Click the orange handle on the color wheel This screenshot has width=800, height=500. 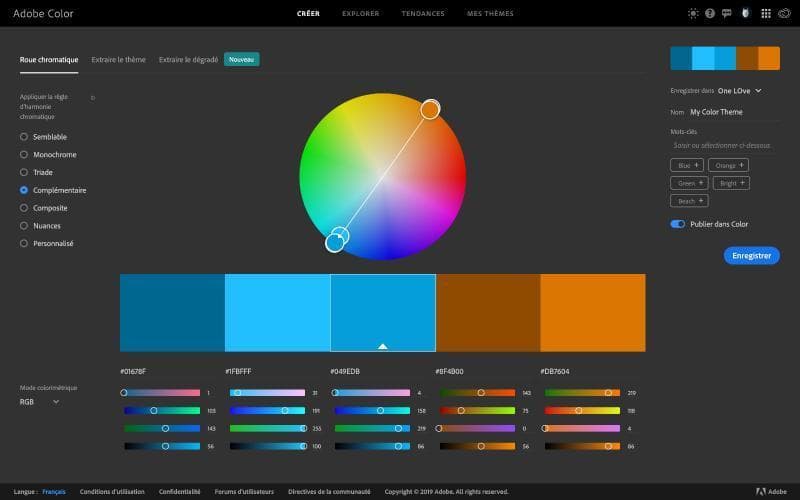tap(430, 110)
